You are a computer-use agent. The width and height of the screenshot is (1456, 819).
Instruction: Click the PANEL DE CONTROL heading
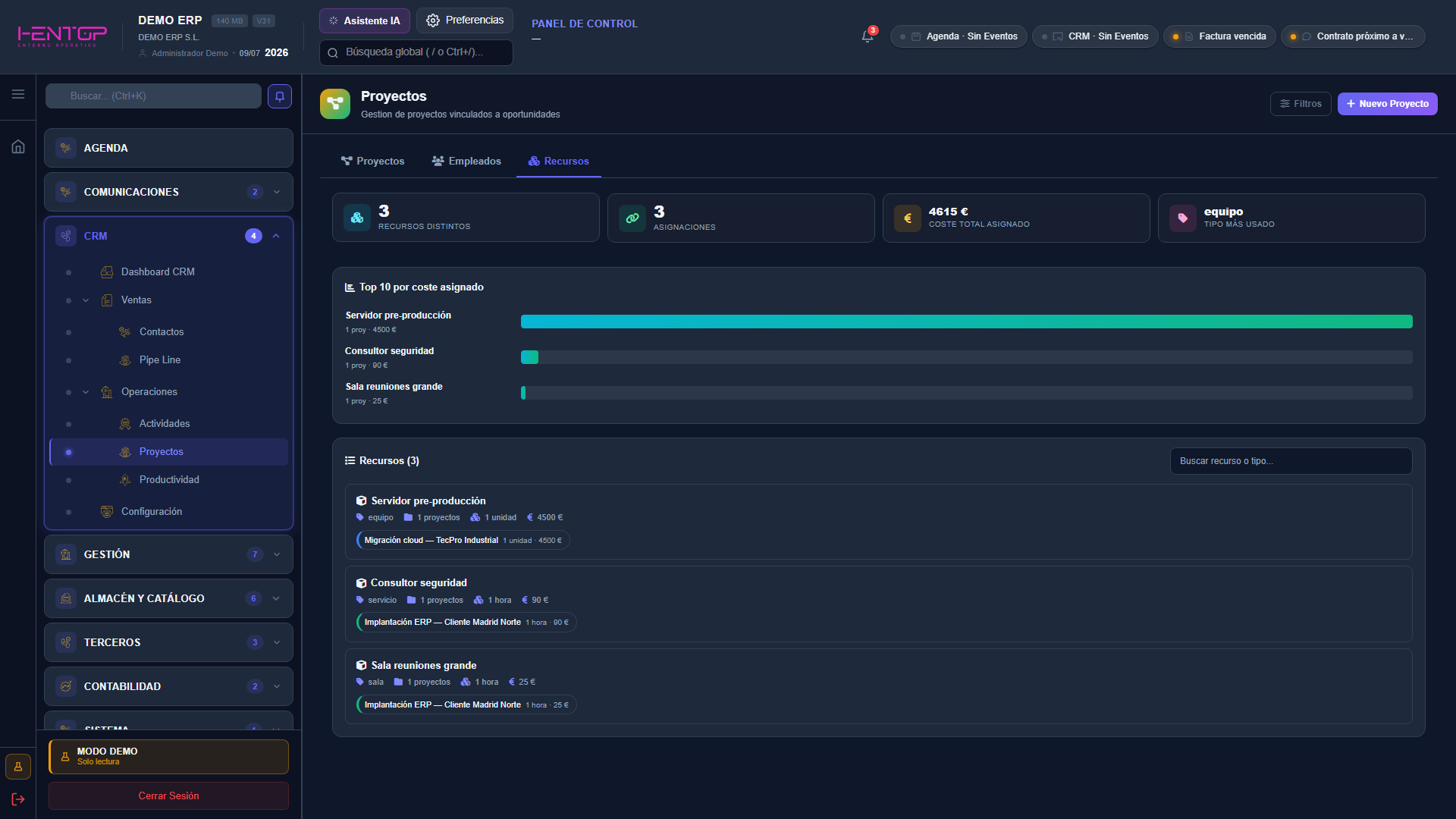pyautogui.click(x=585, y=24)
